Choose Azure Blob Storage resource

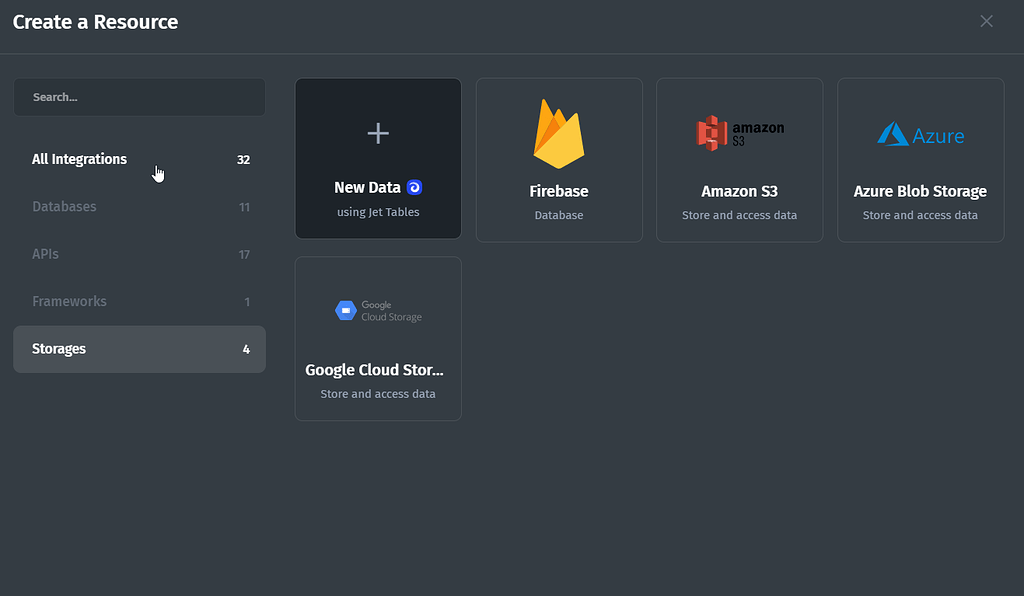pos(920,159)
